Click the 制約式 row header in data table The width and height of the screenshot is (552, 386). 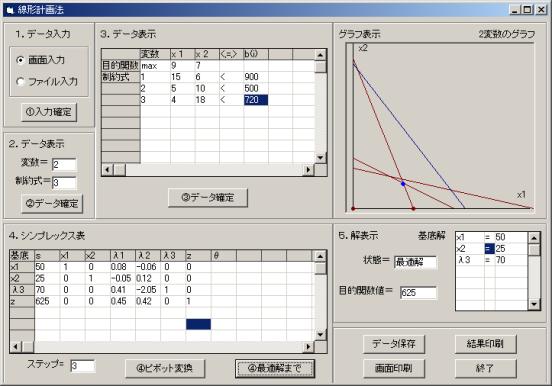coord(121,77)
